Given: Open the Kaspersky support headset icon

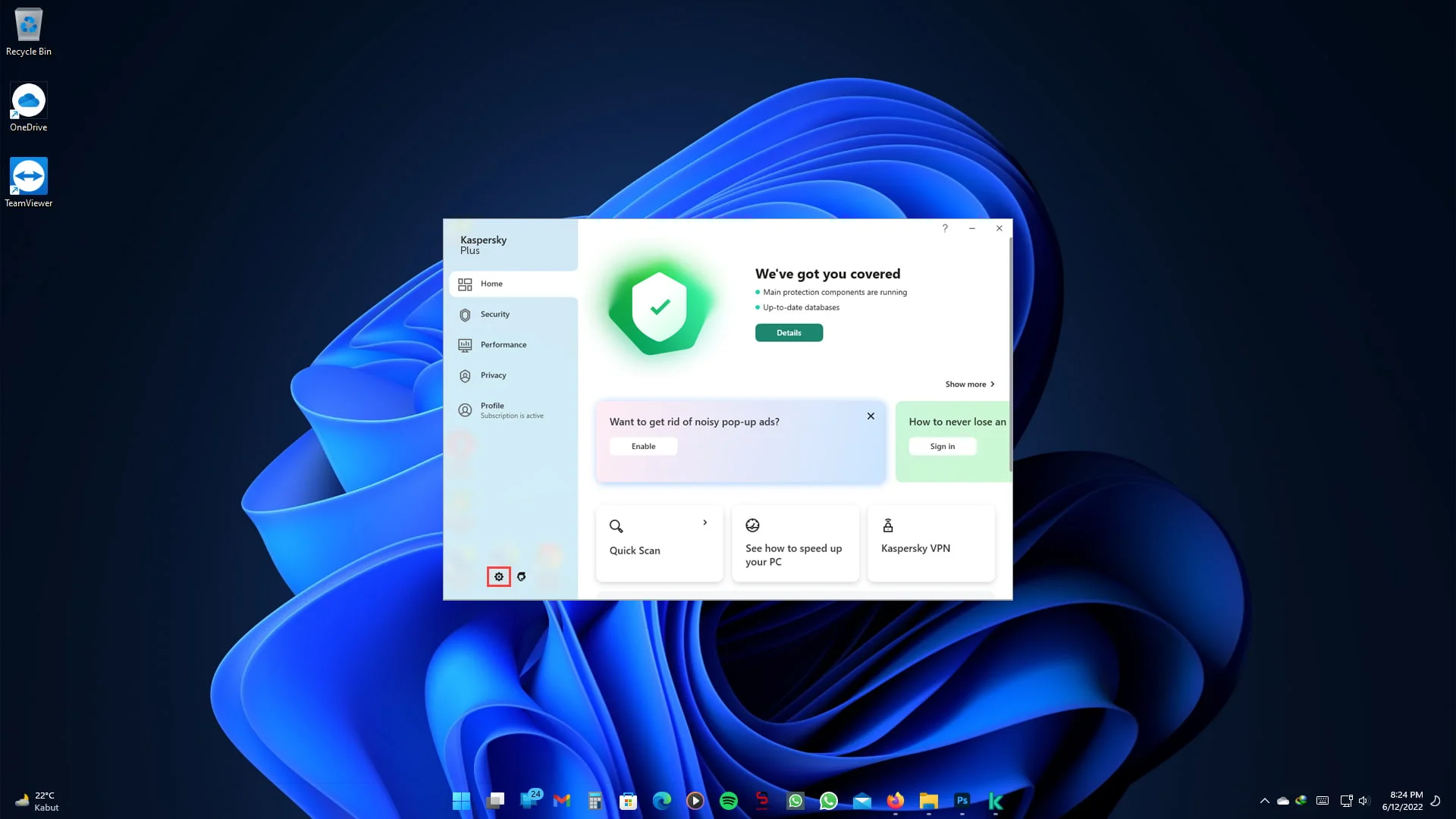Looking at the screenshot, I should pyautogui.click(x=521, y=576).
